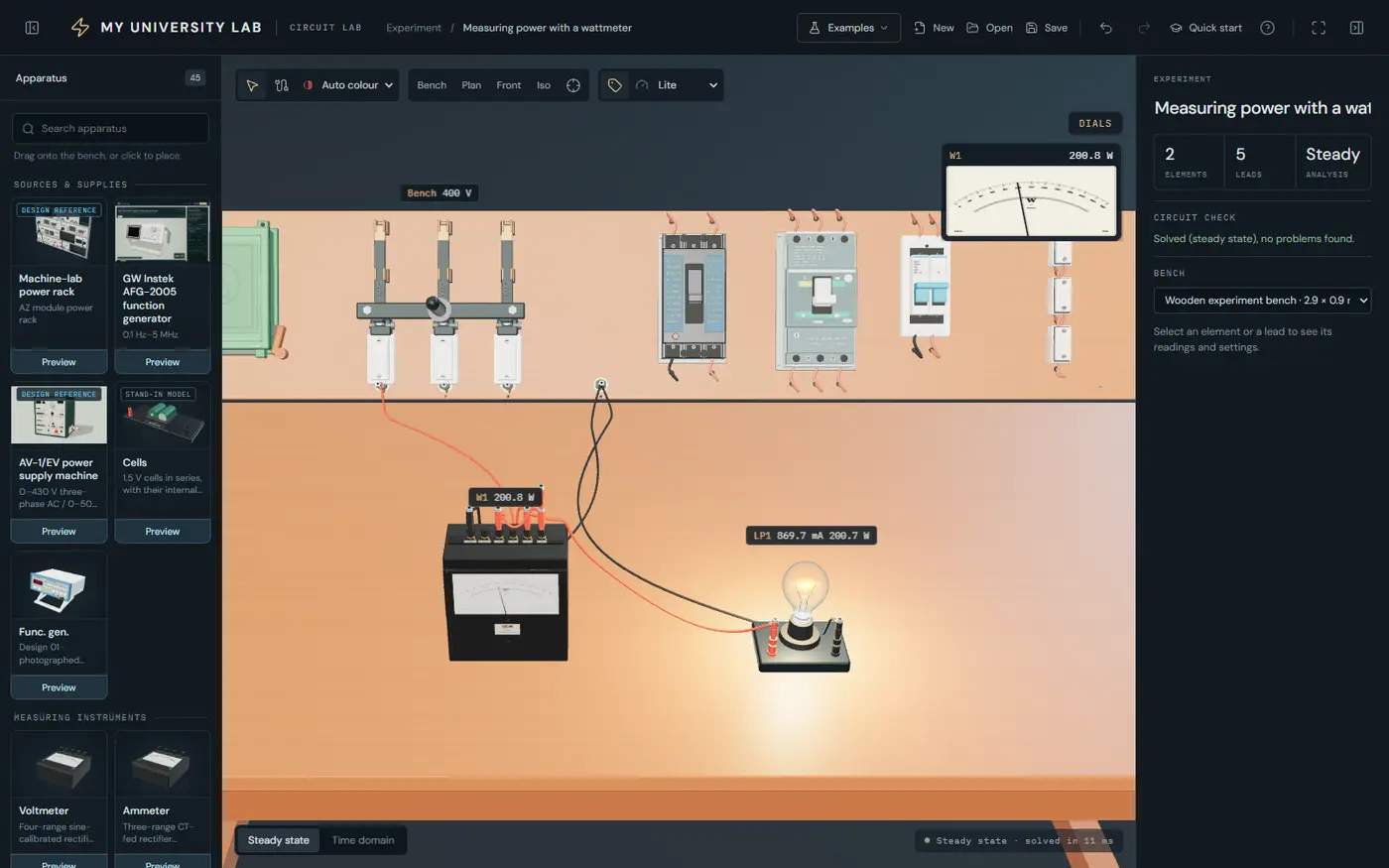
Task: Open the help question mark icon
Action: tap(1267, 28)
